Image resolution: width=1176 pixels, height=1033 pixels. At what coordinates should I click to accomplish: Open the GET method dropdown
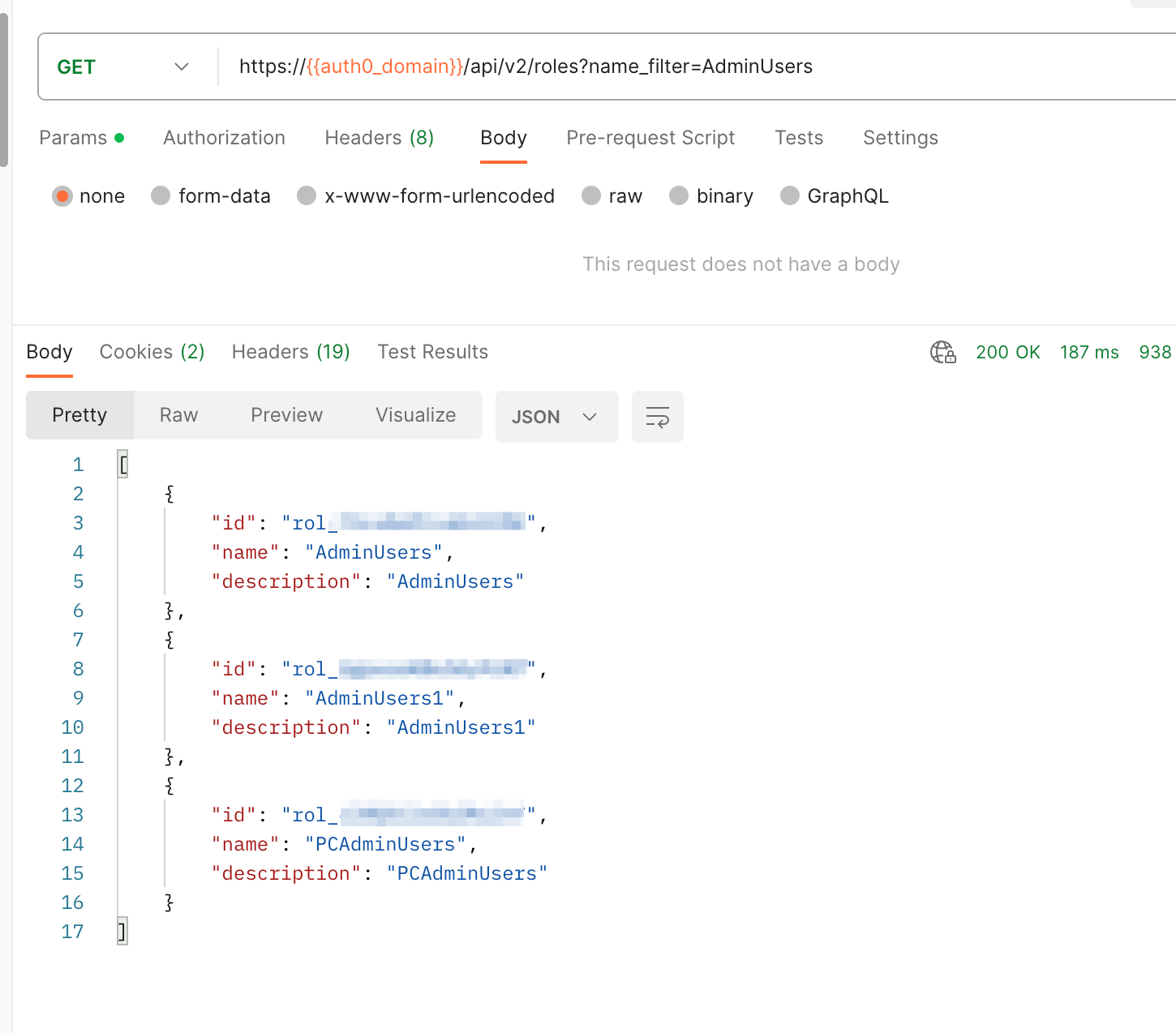123,66
